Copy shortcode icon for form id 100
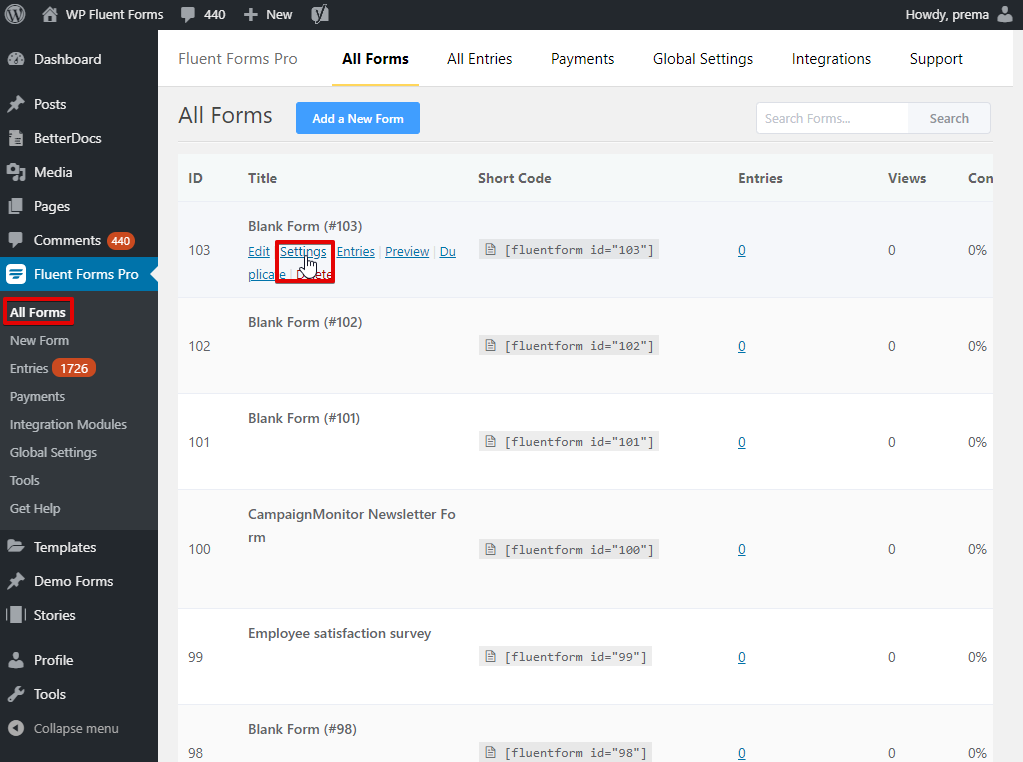Image resolution: width=1023 pixels, height=762 pixels. pos(491,549)
